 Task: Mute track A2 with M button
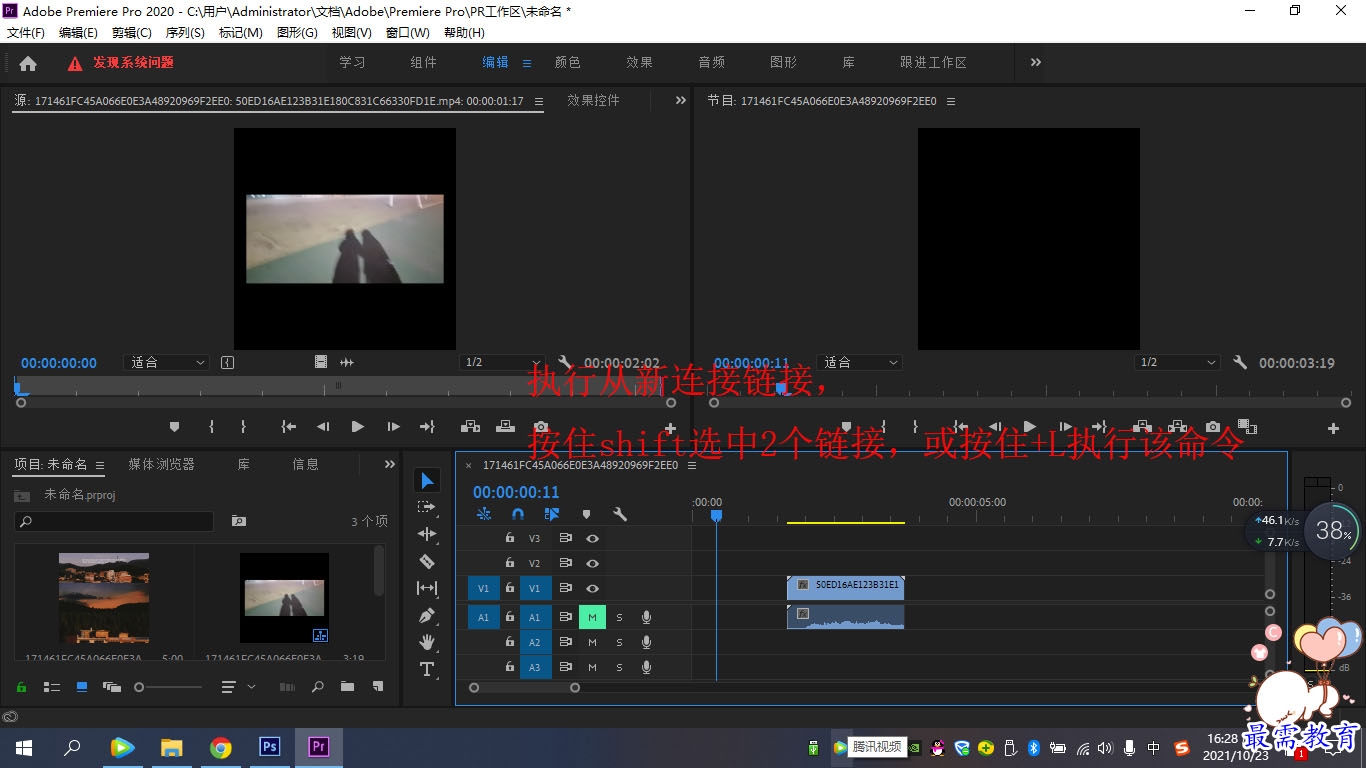pos(592,642)
